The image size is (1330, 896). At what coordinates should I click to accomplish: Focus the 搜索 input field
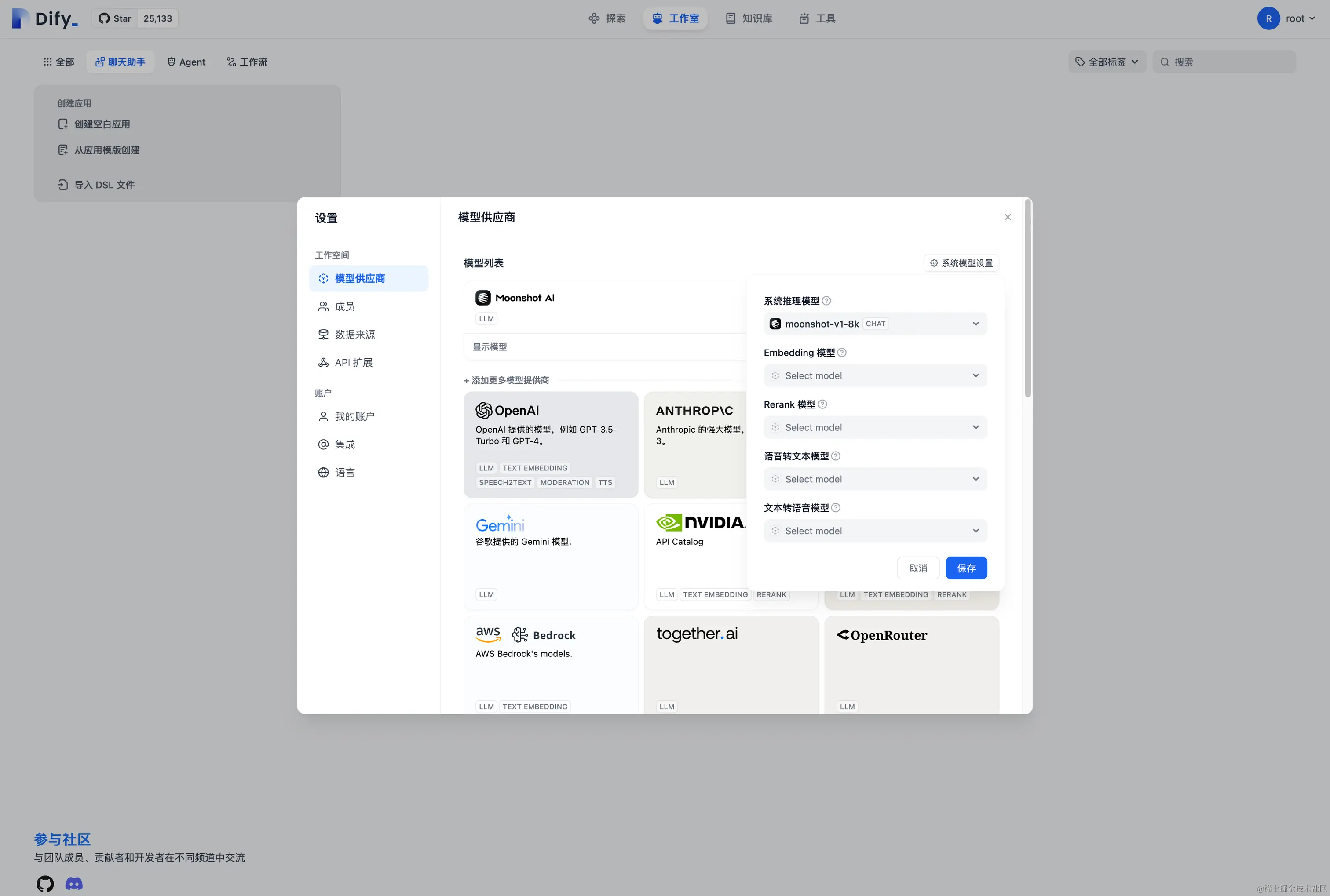(1224, 62)
